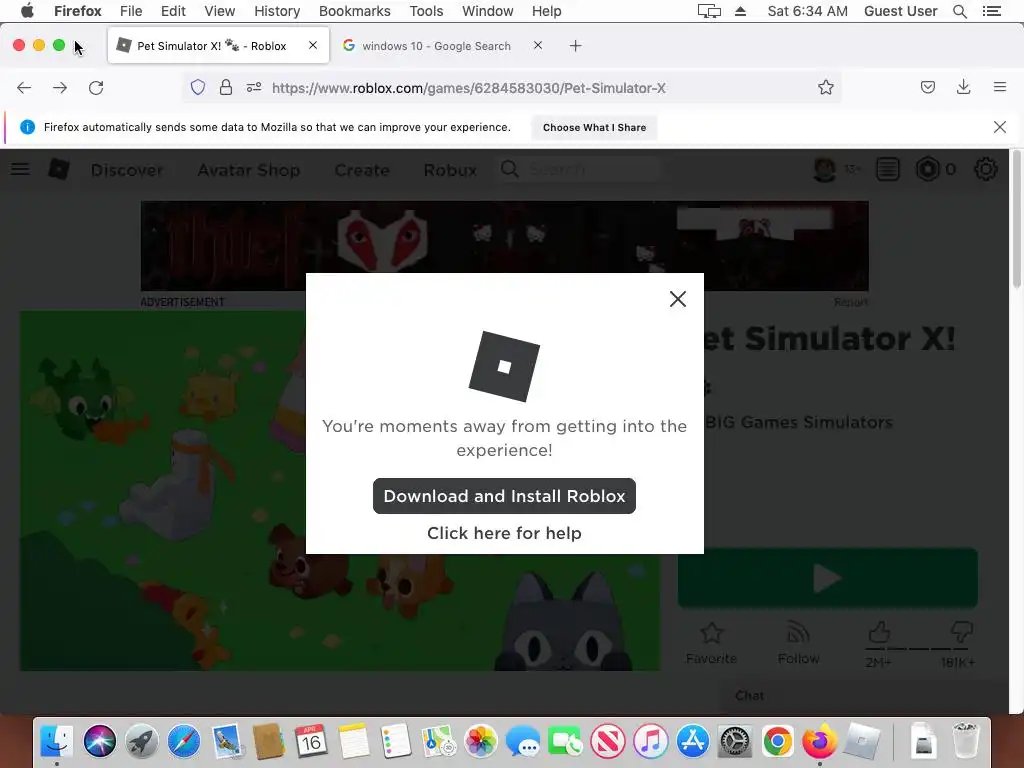Open the tracking protection shield icon
The height and width of the screenshot is (768, 1024).
pos(198,88)
